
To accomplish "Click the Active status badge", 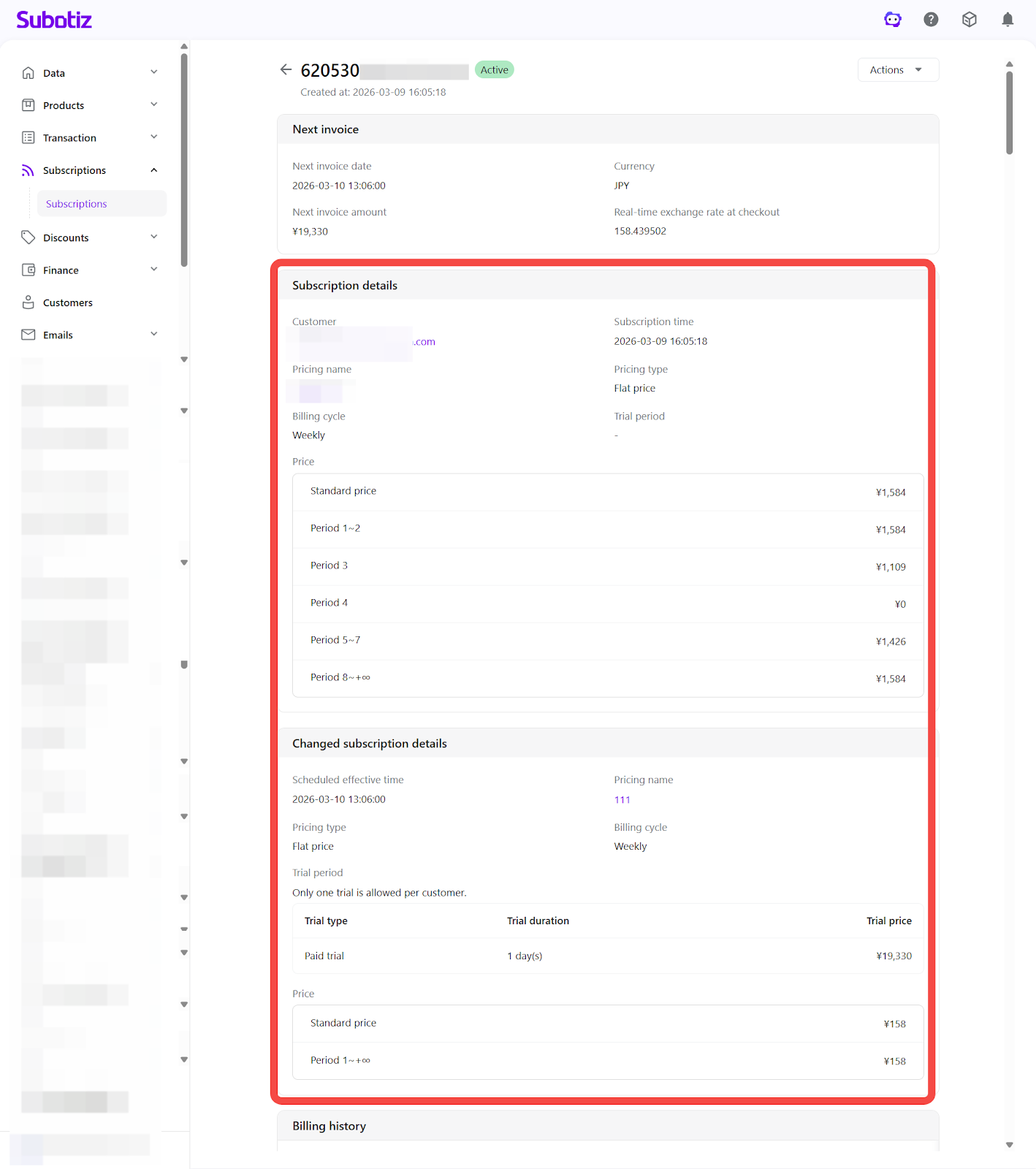I will [x=495, y=70].
